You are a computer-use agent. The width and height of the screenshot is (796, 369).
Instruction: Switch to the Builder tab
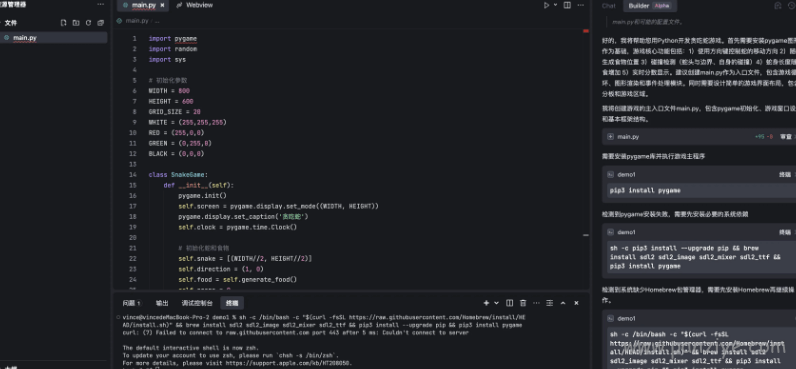pos(649,6)
